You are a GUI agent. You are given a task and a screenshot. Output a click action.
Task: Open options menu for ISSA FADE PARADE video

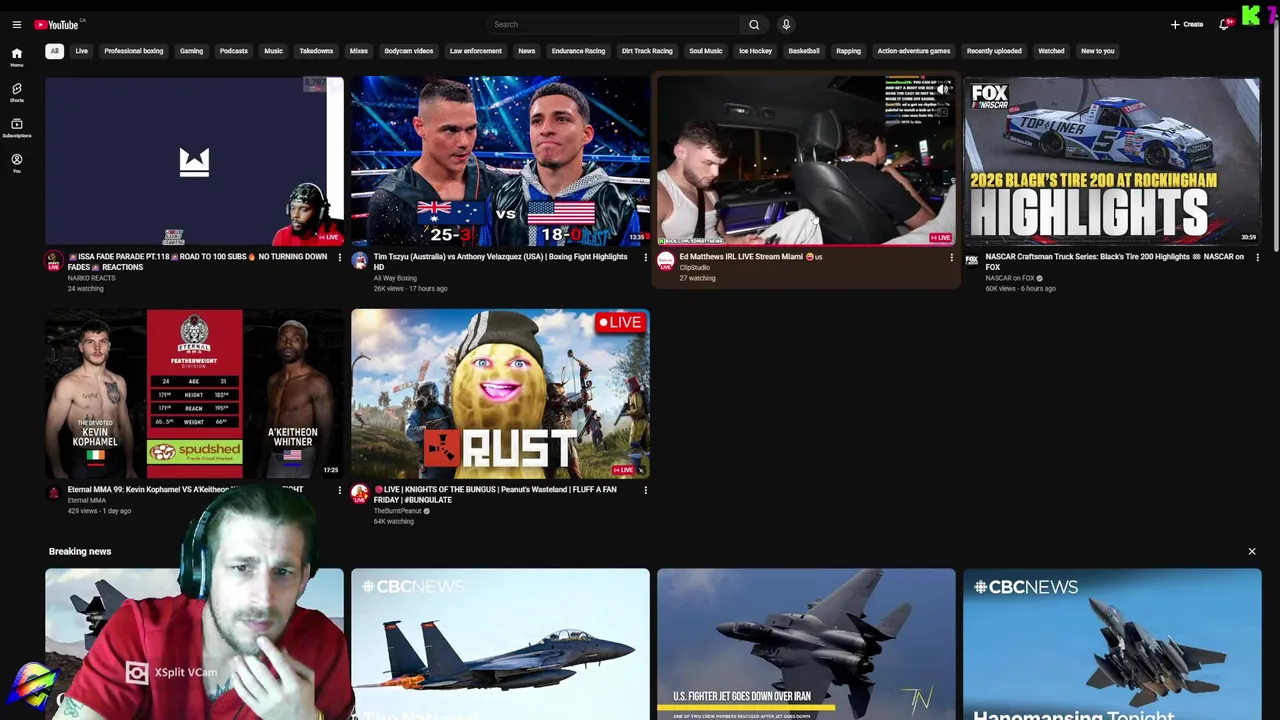coord(339,257)
